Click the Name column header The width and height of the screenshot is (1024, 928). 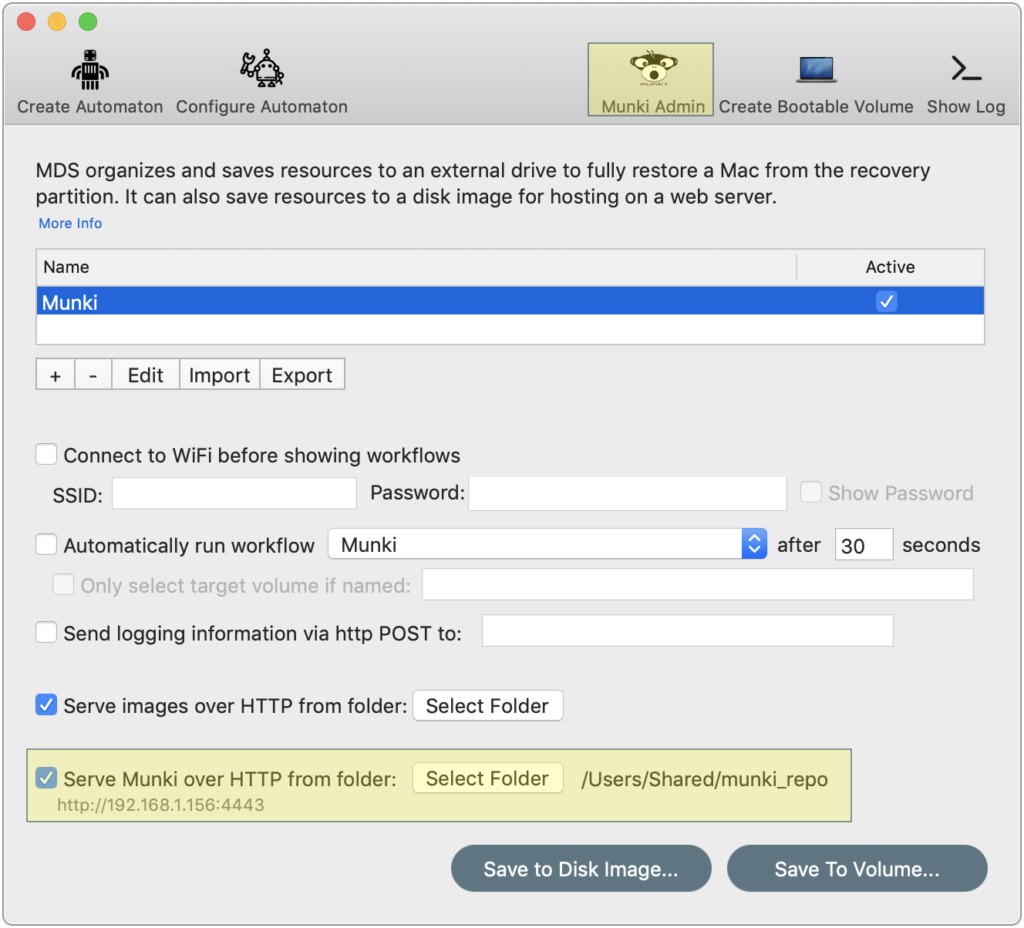pyautogui.click(x=417, y=267)
